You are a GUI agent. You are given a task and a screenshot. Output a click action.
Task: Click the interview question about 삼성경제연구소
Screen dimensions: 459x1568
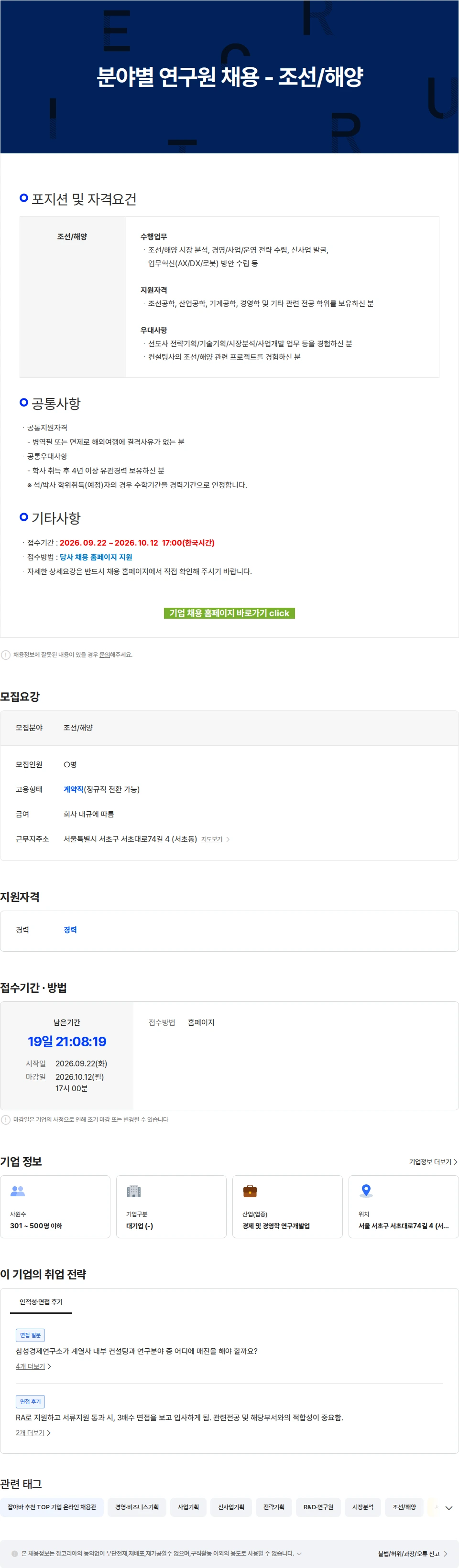[x=137, y=1351]
